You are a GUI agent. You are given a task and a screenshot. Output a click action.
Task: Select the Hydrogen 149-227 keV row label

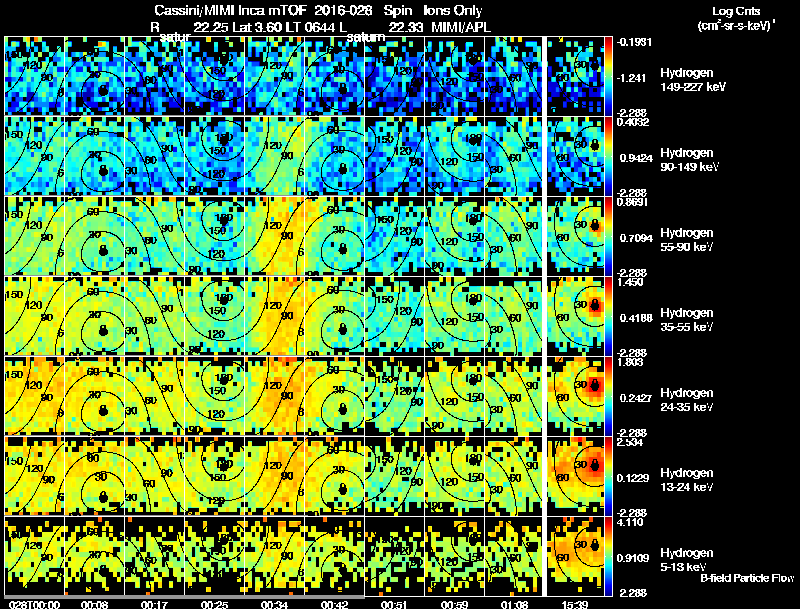pyautogui.click(x=693, y=80)
